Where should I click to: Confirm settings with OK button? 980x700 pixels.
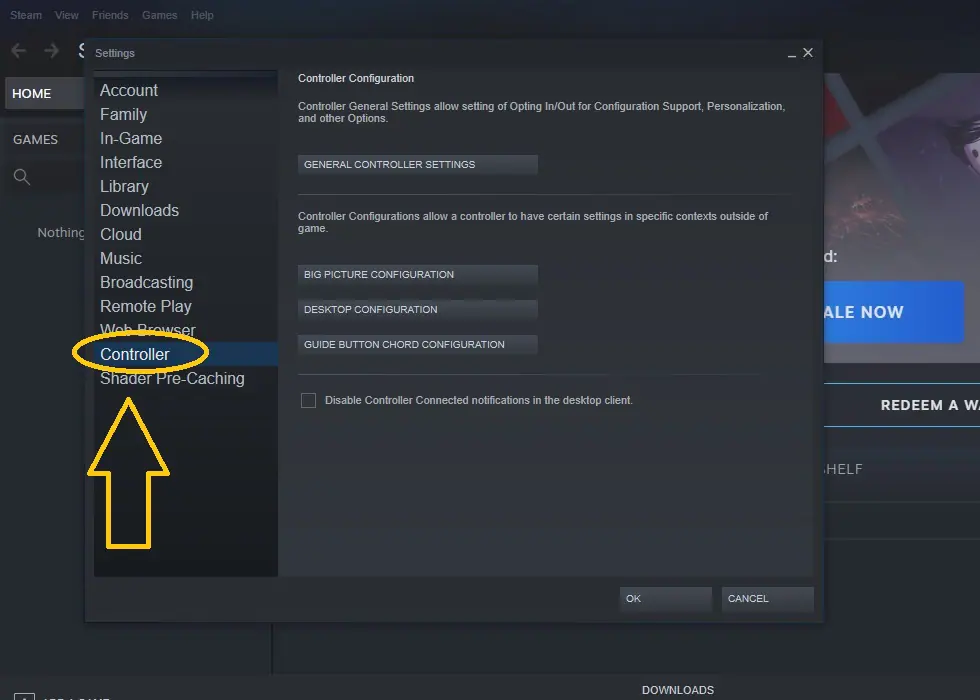pyautogui.click(x=666, y=599)
